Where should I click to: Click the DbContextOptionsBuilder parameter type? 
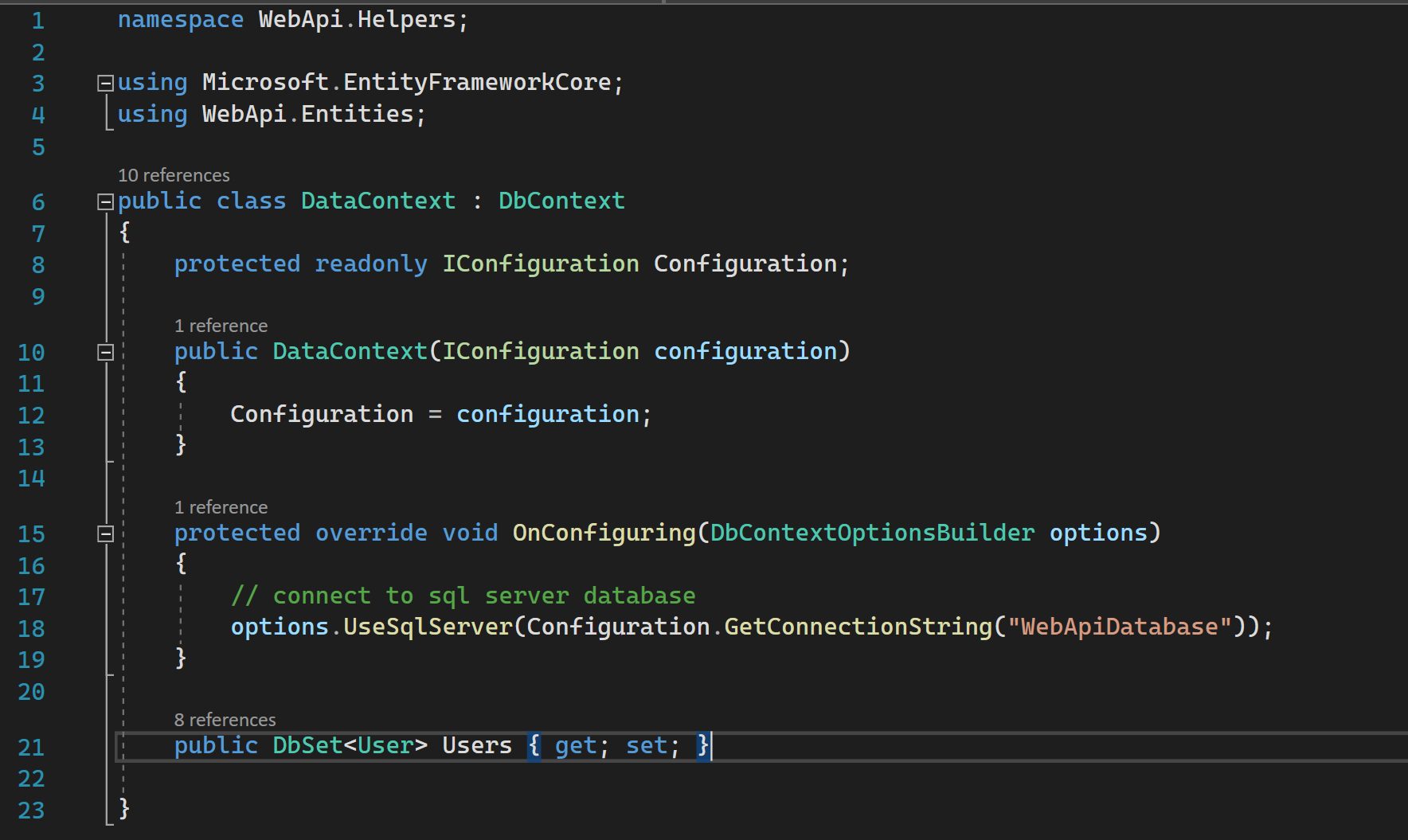pyautogui.click(x=872, y=533)
